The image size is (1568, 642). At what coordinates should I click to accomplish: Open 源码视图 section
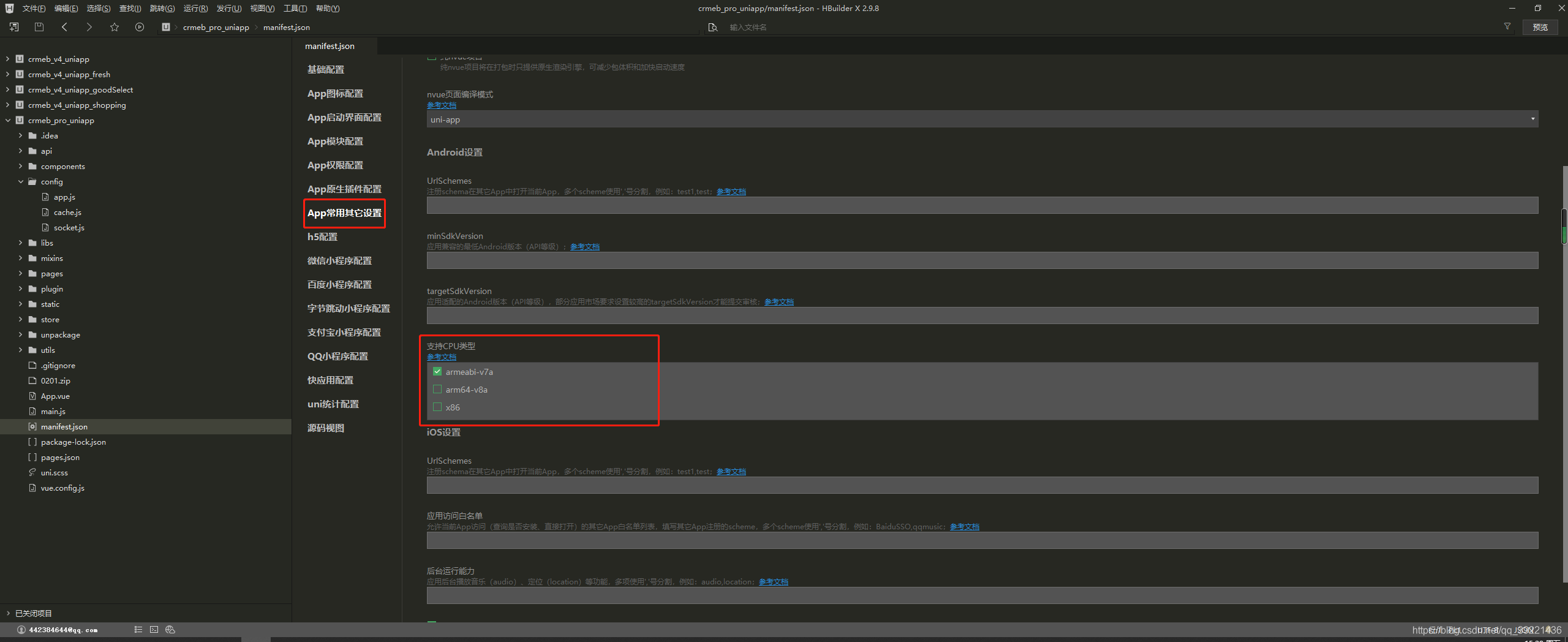(326, 428)
